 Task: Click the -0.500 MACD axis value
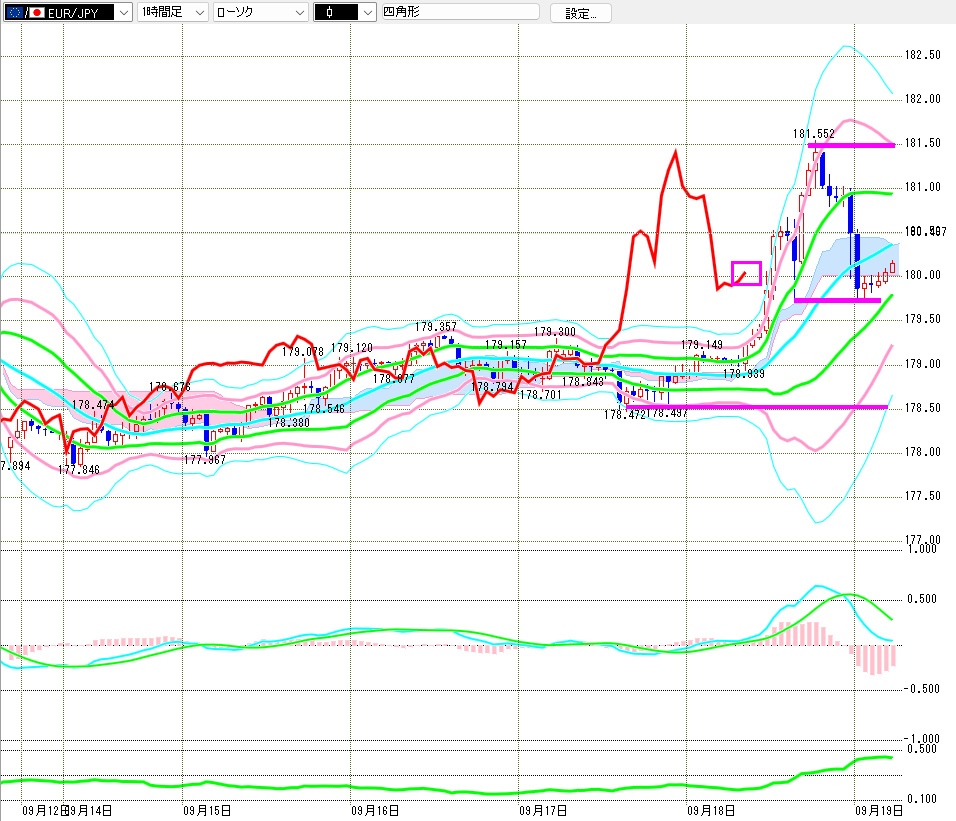coord(921,689)
